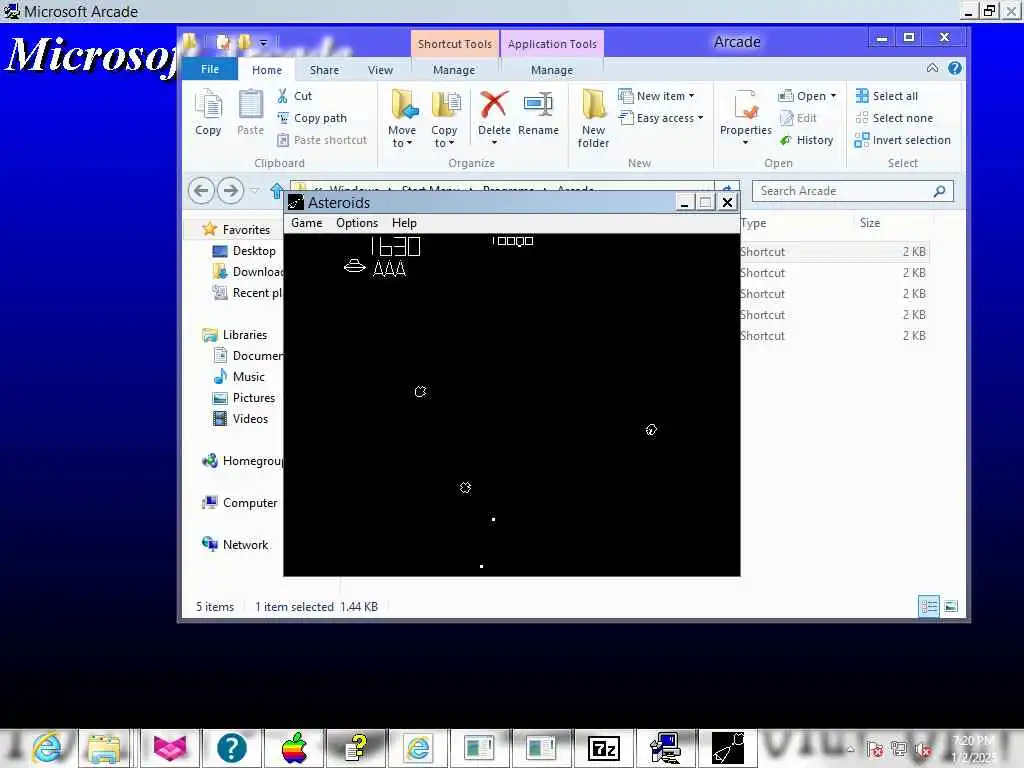This screenshot has width=1024, height=768.
Task: Switch to the View ribbon tab
Action: pos(380,70)
